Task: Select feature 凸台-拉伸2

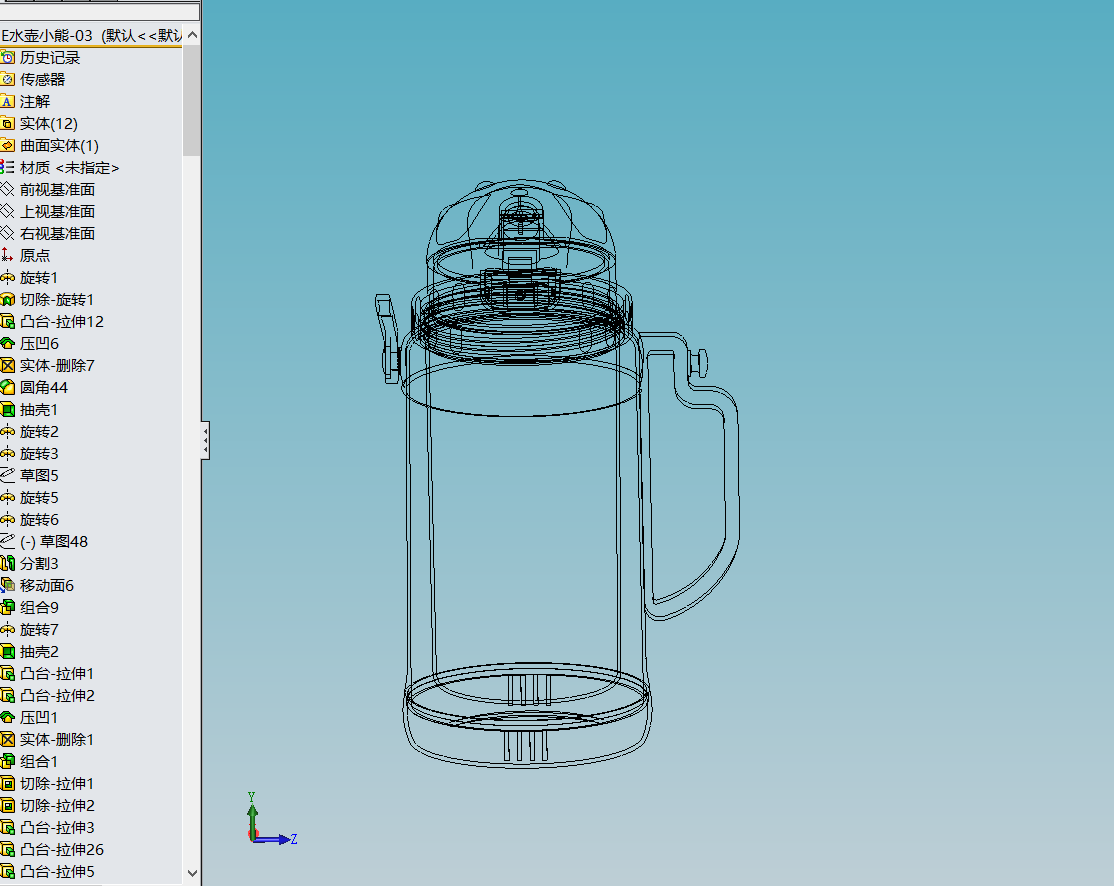Action: (x=57, y=696)
